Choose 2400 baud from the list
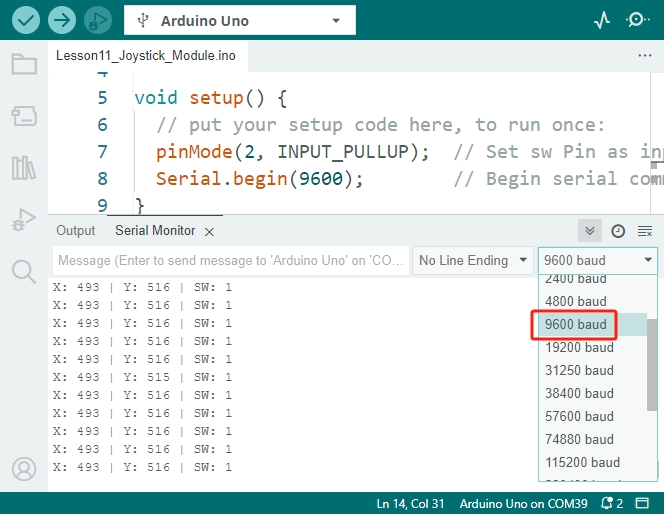 tap(592, 280)
